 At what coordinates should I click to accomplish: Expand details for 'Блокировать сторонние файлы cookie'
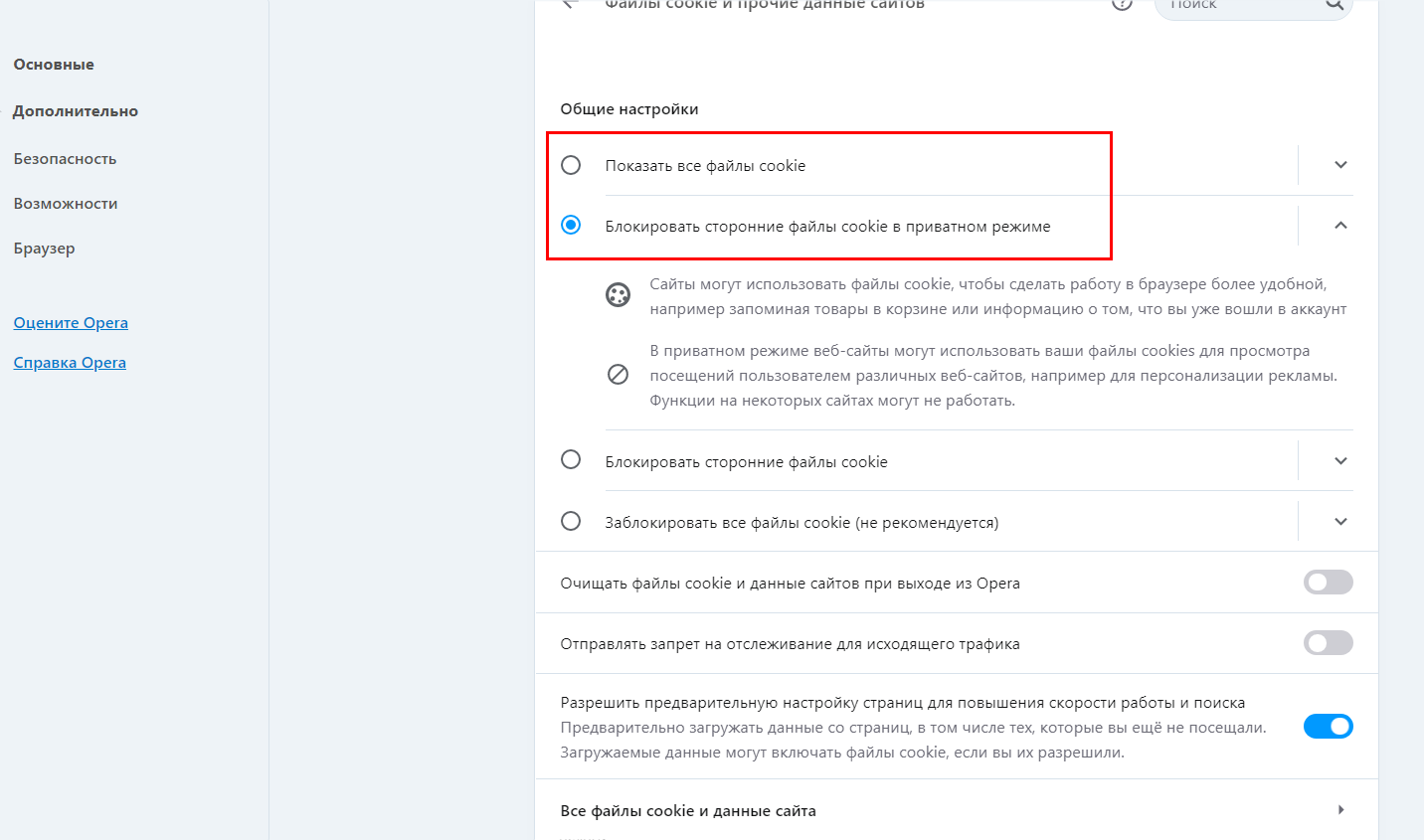coord(1340,461)
